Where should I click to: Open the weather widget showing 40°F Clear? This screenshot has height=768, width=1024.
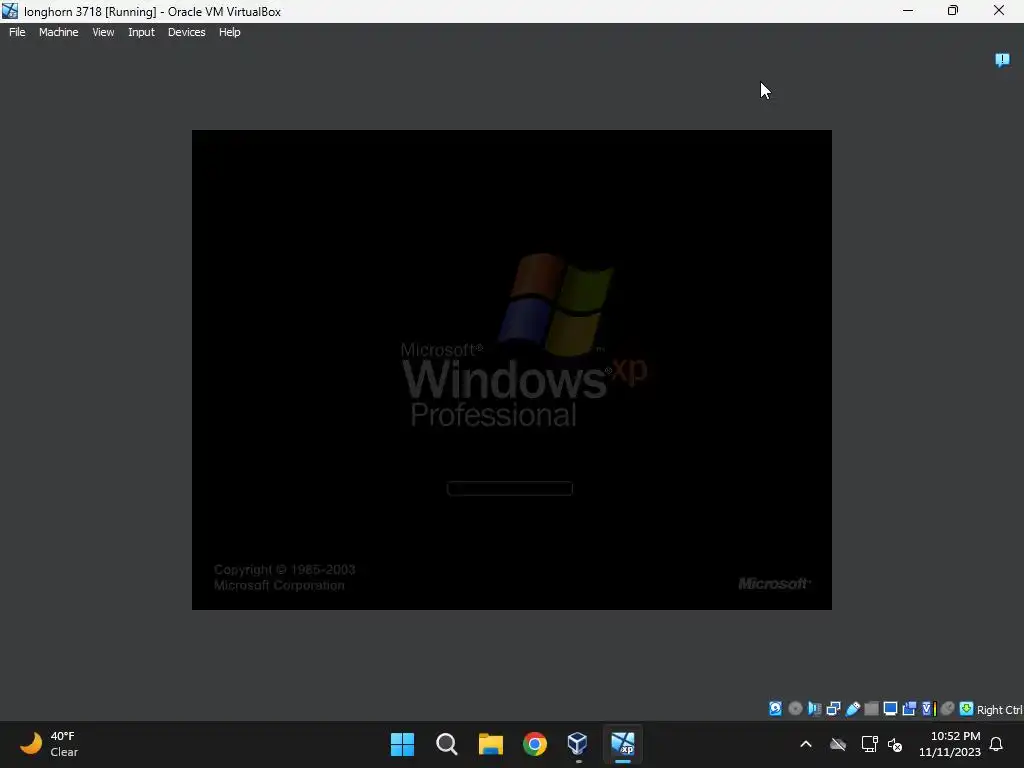pos(50,744)
